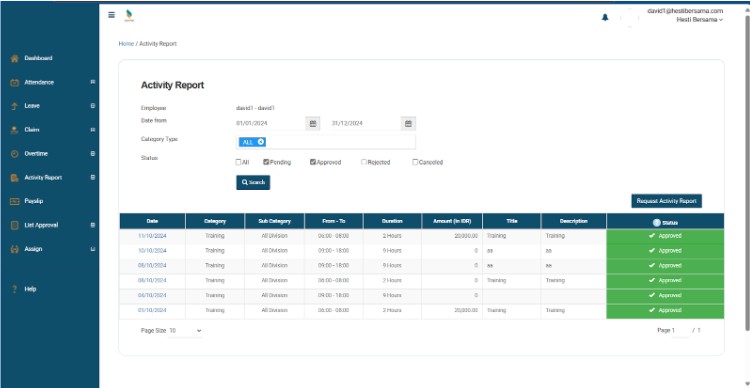Click the Leave sidebar icon
Image resolution: width=750 pixels, height=388 pixels.
click(15, 106)
